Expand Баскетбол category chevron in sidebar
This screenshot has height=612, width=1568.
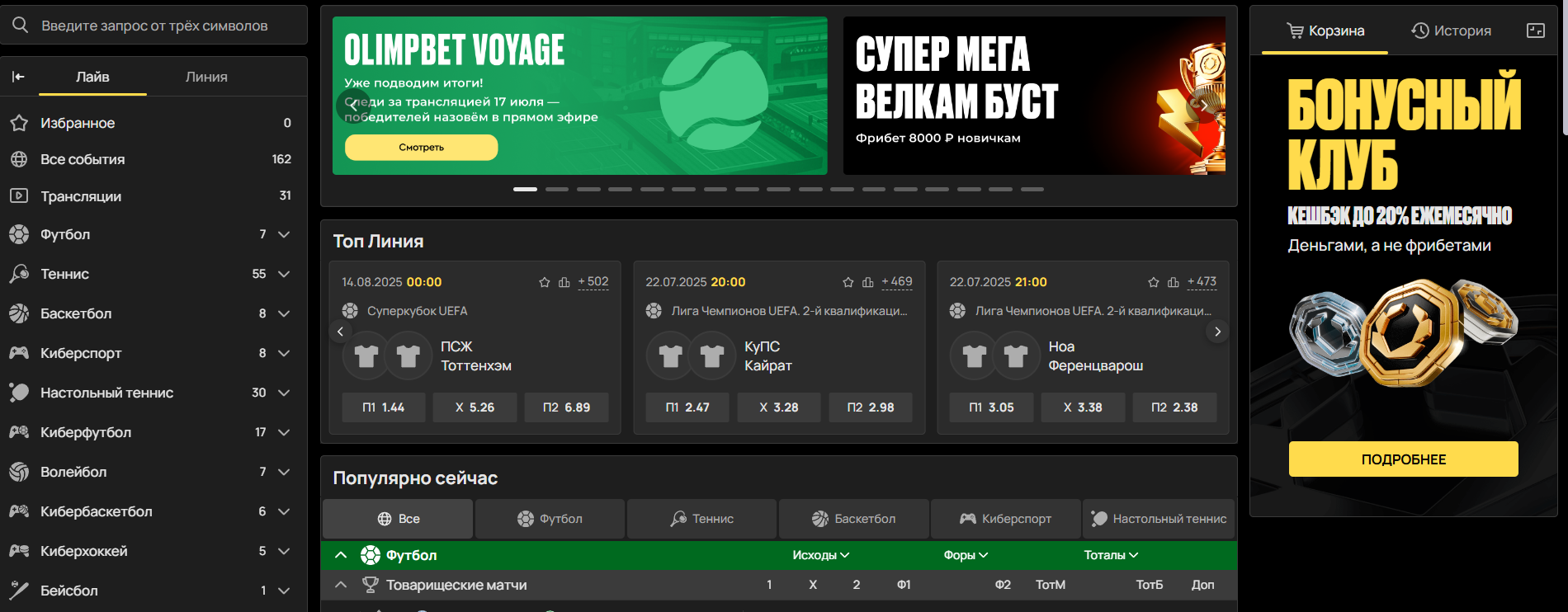pyautogui.click(x=284, y=313)
